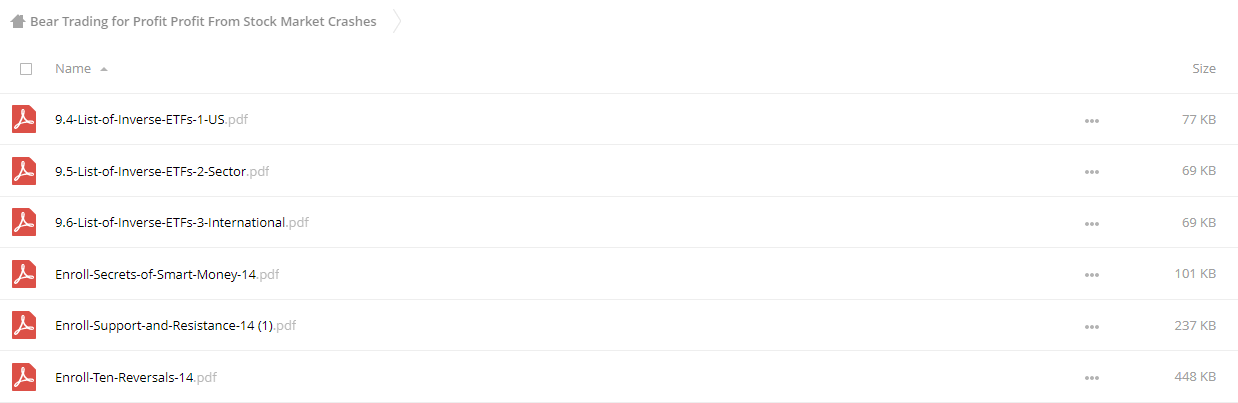This screenshot has width=1238, height=403.
Task: Open 9.6-List-of-Inverse-ETFs-3-International.pdf file
Action: coord(182,222)
